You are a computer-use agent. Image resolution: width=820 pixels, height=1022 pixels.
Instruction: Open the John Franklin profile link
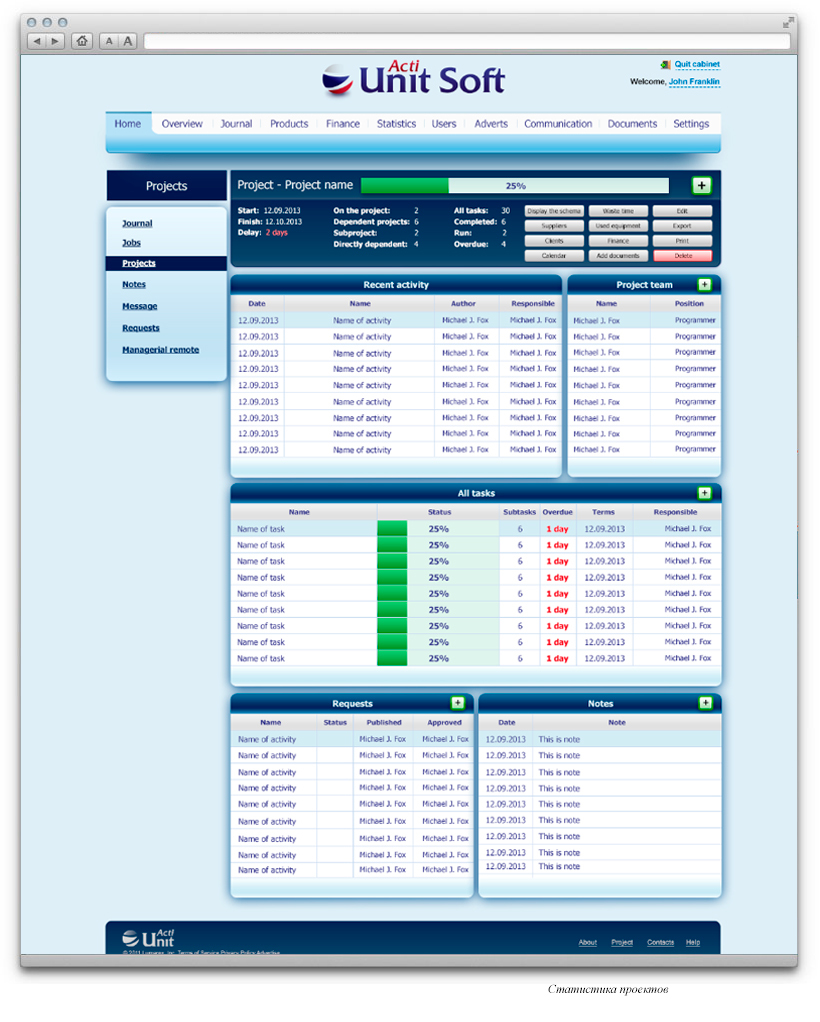[694, 81]
